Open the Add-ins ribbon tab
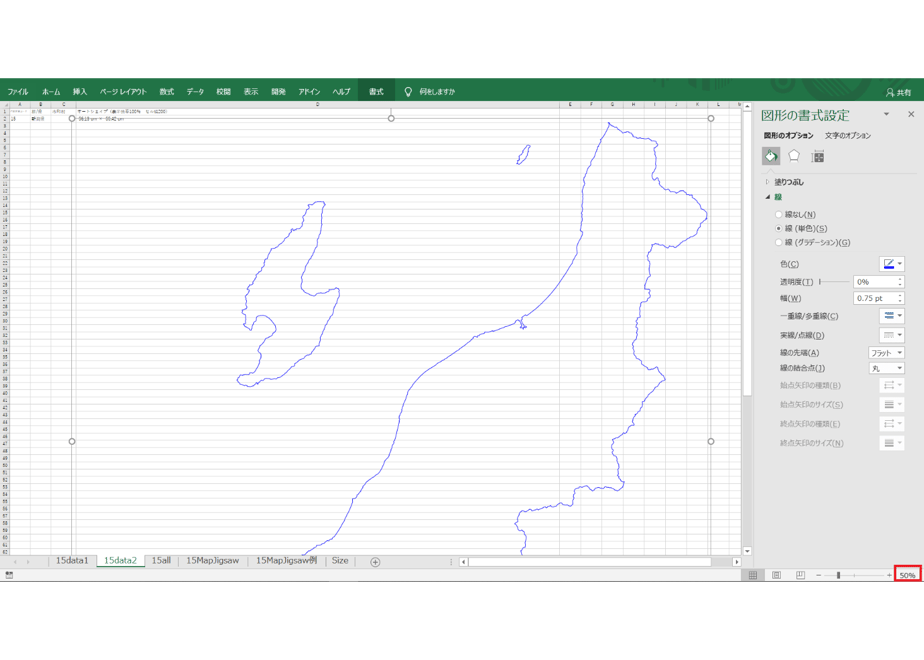924x660 pixels. (x=309, y=92)
